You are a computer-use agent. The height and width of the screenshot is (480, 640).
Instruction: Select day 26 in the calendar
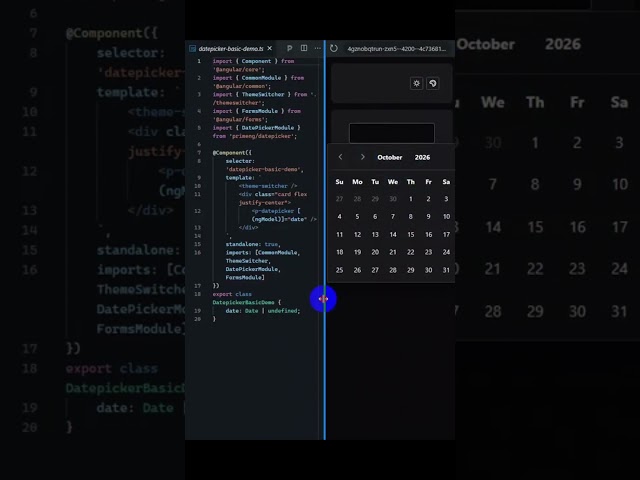357,270
